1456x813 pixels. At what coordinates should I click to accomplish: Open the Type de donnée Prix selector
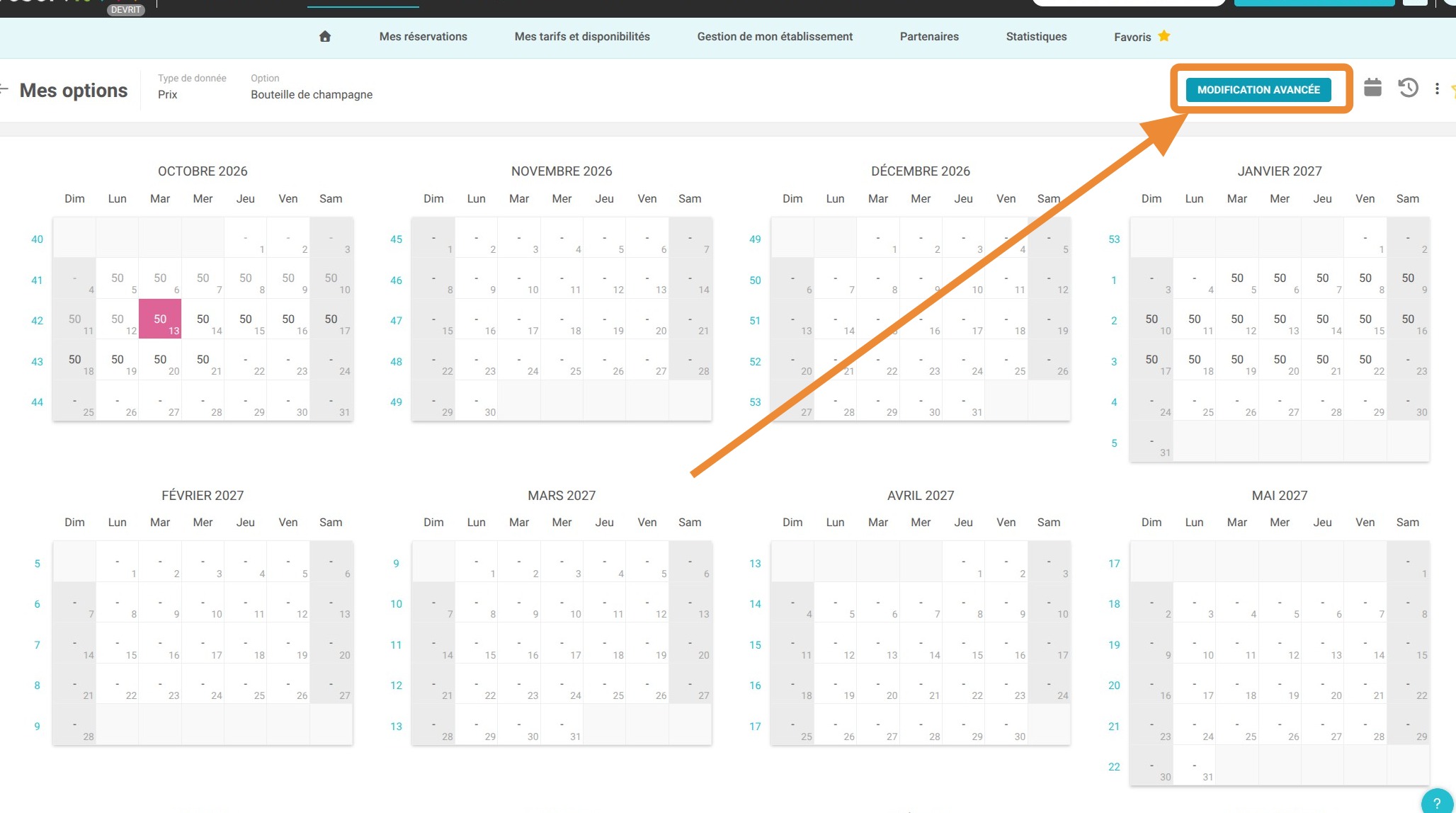click(x=192, y=87)
